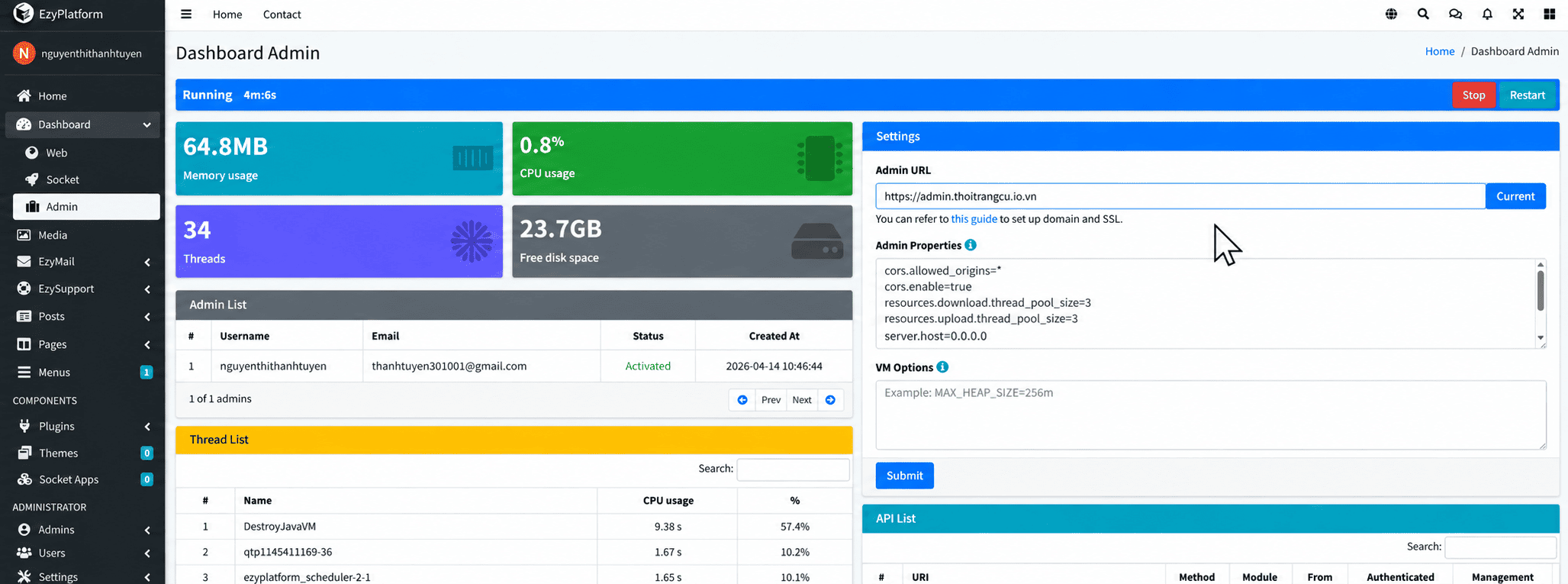Click the user avatar N icon

(x=24, y=53)
